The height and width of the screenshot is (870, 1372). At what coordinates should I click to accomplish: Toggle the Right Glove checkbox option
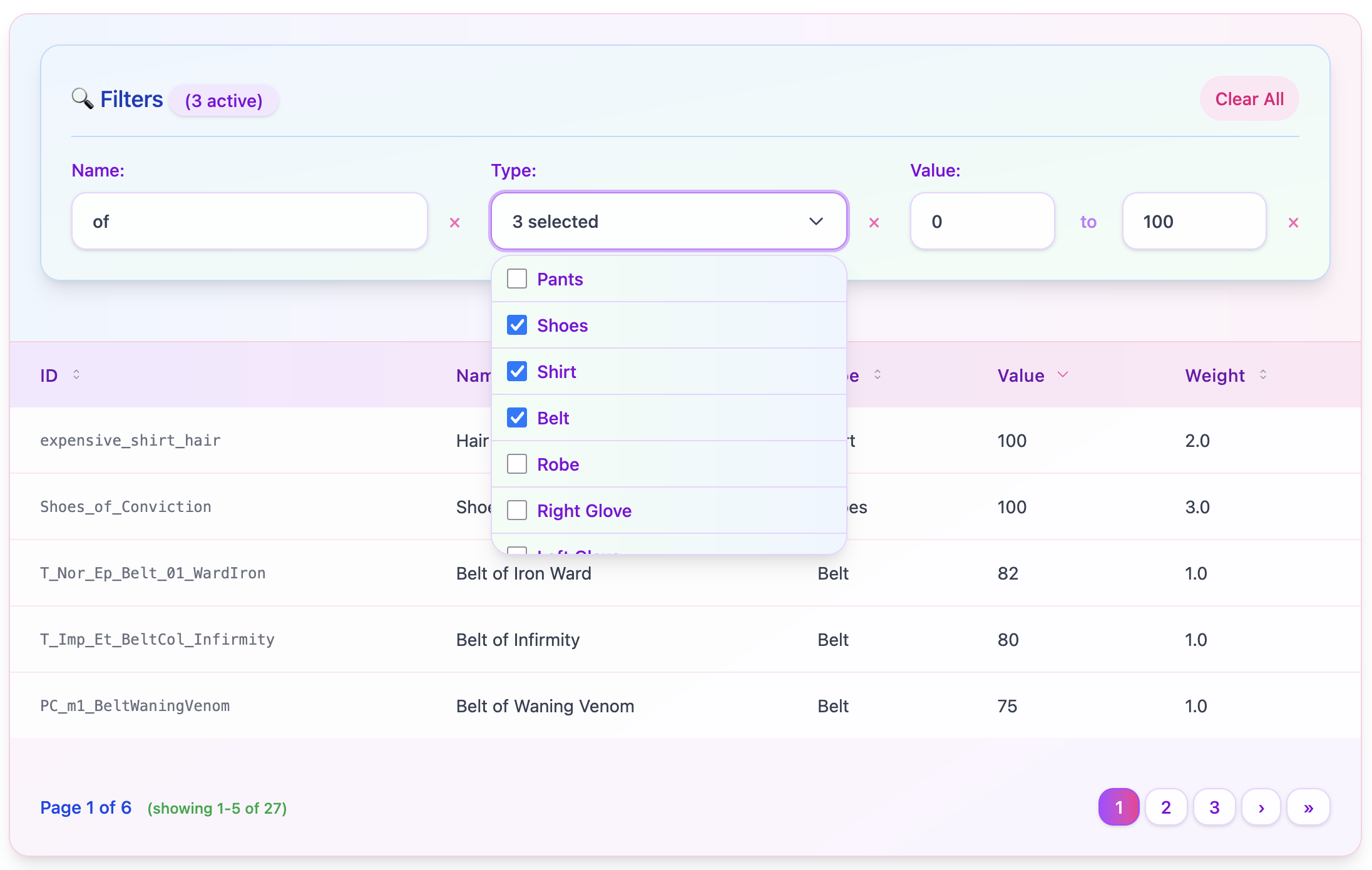(516, 510)
